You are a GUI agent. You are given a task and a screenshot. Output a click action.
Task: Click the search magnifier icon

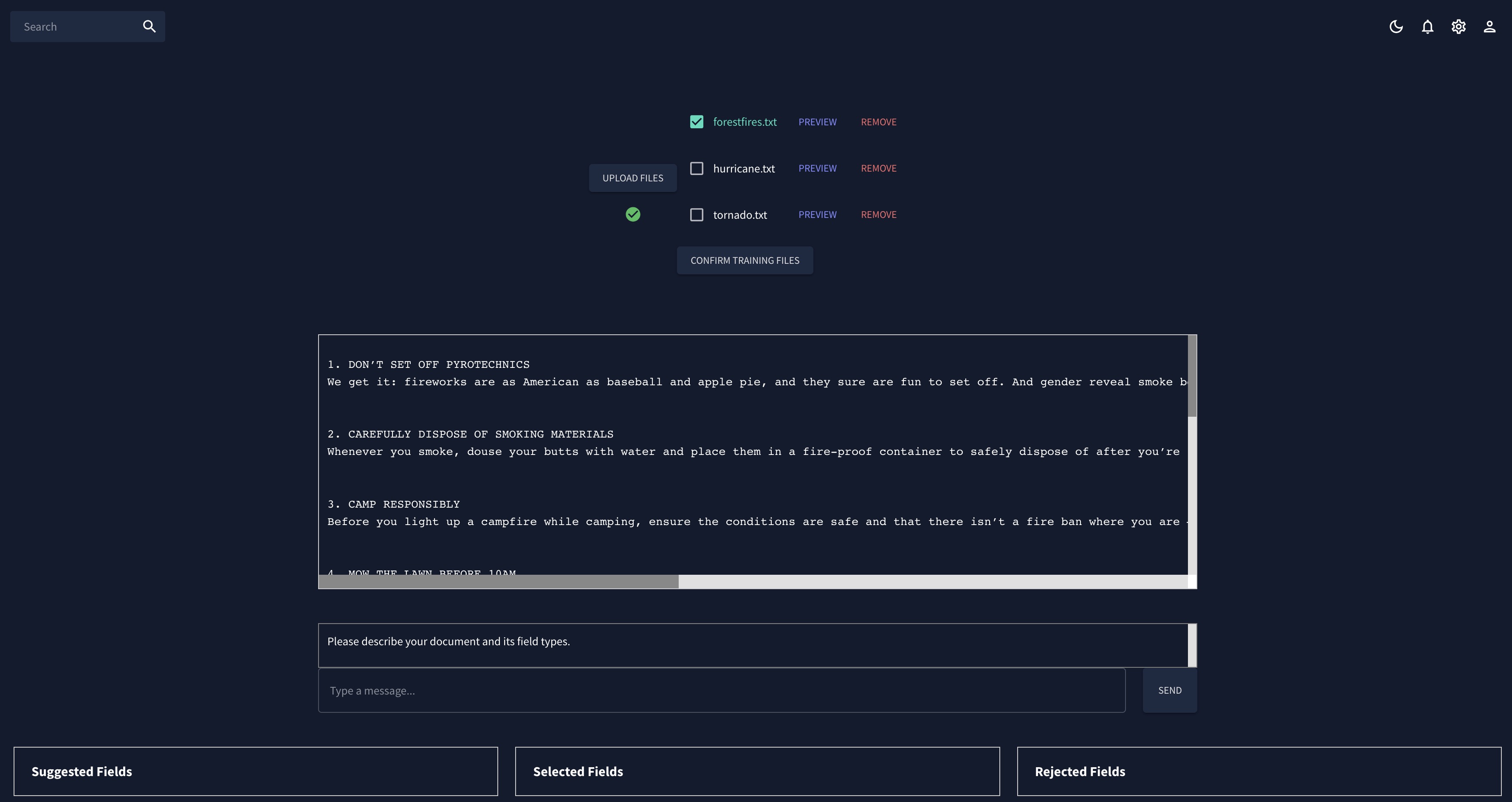[149, 26]
